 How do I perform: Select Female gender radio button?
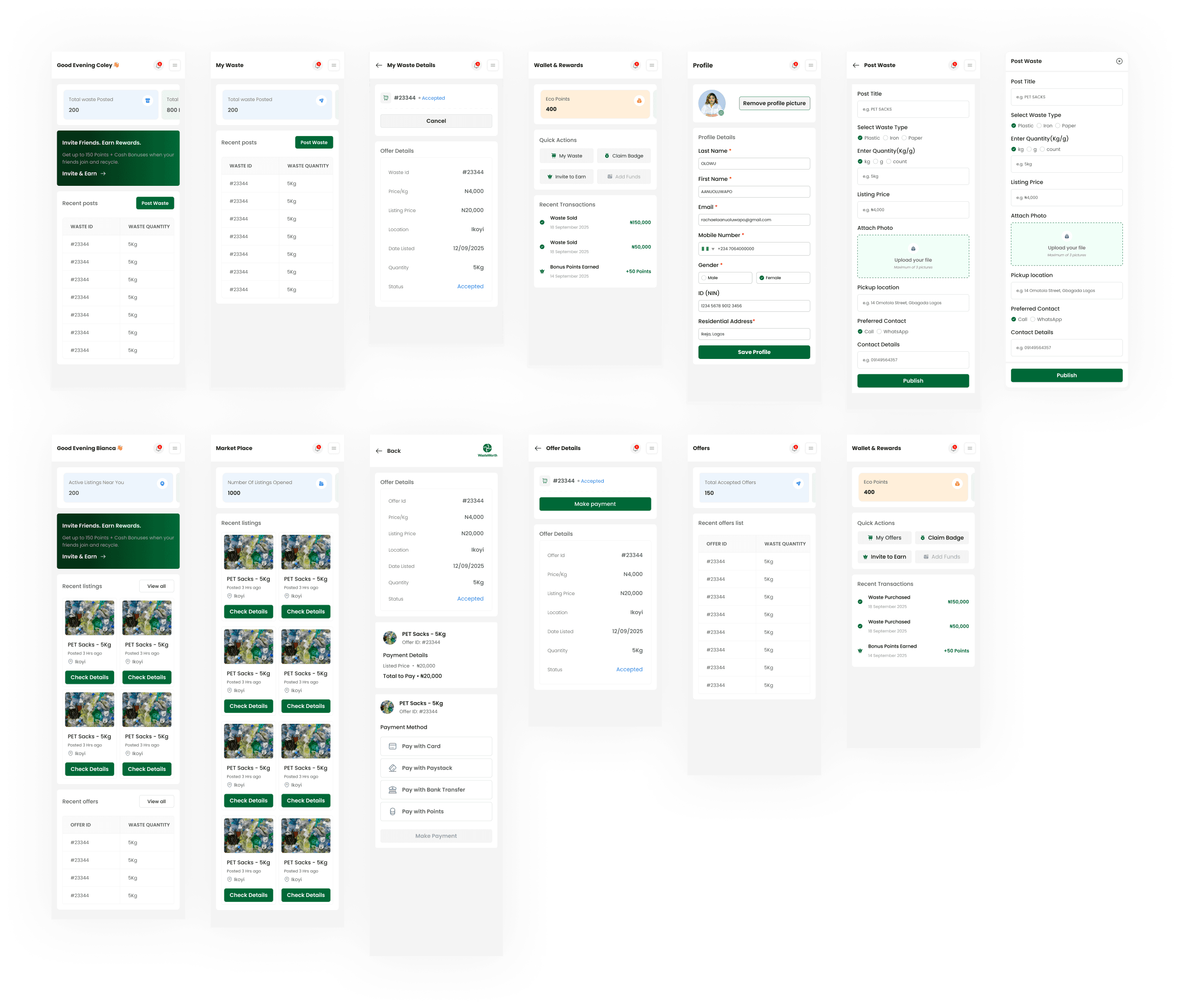pyautogui.click(x=762, y=278)
